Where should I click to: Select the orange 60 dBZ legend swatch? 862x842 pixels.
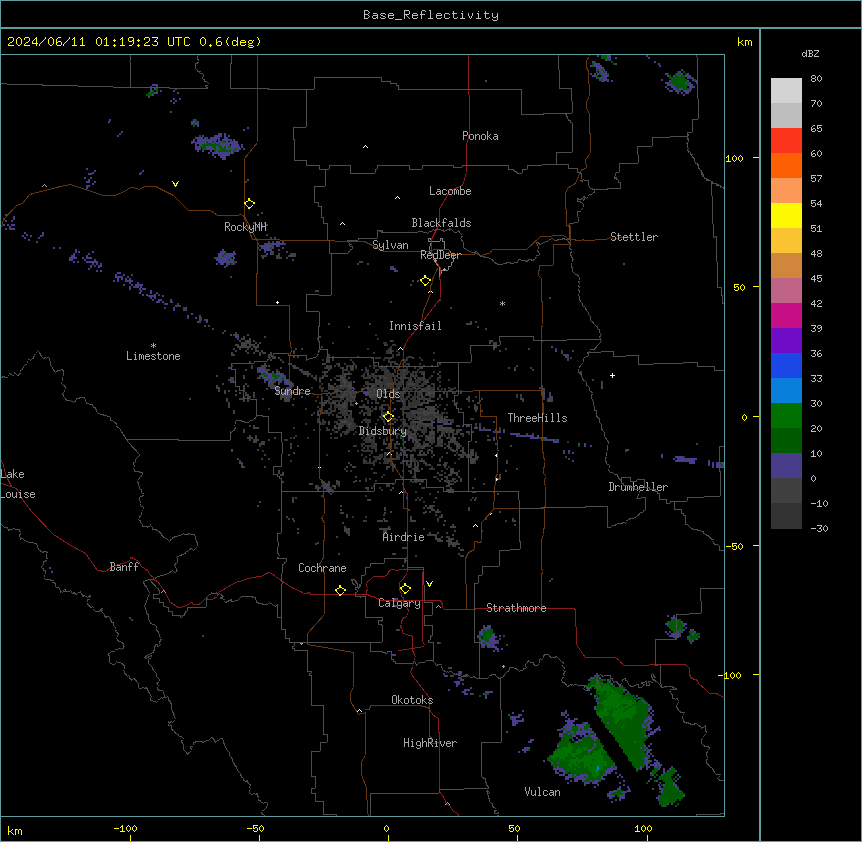pos(786,165)
